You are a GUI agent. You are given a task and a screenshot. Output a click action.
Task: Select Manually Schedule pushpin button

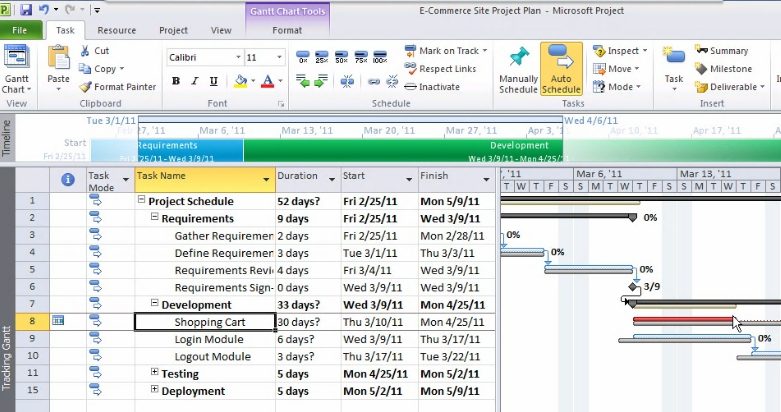[519, 70]
